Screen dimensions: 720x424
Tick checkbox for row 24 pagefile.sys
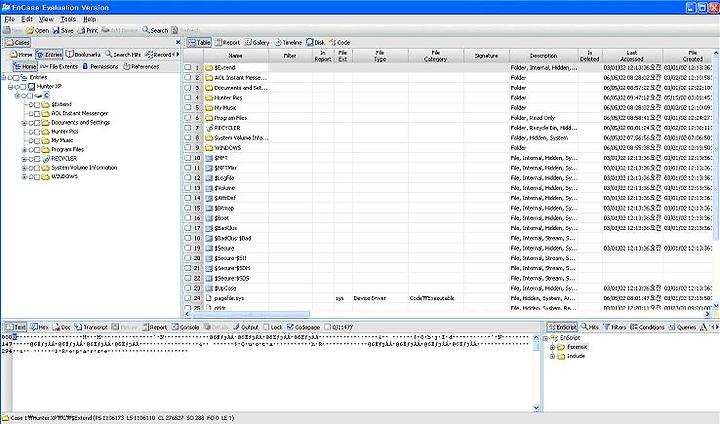click(188, 298)
